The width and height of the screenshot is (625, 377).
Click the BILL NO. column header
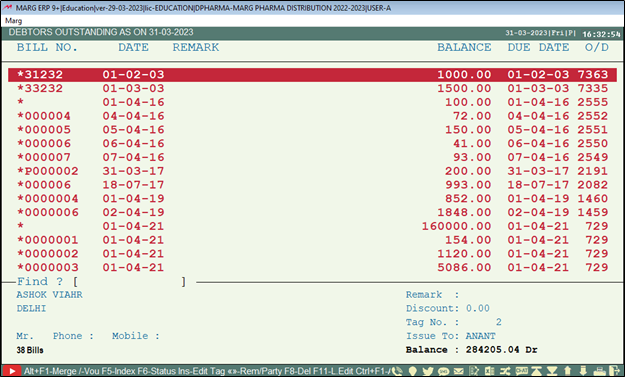click(x=47, y=47)
